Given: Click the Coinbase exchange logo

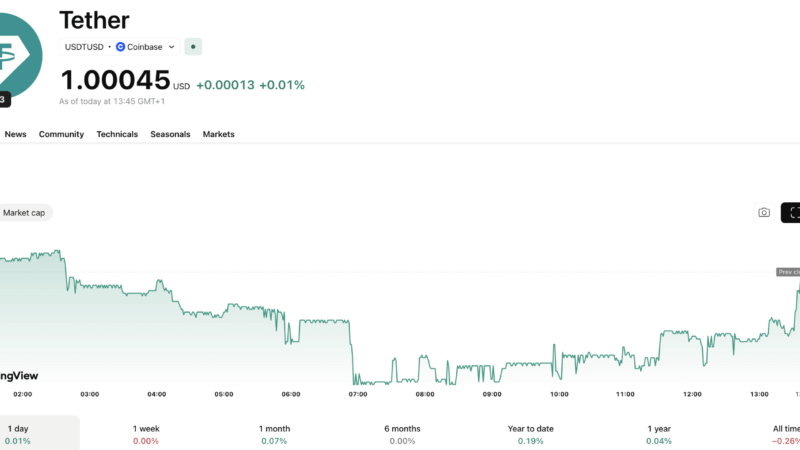Looking at the screenshot, I should click(x=120, y=47).
